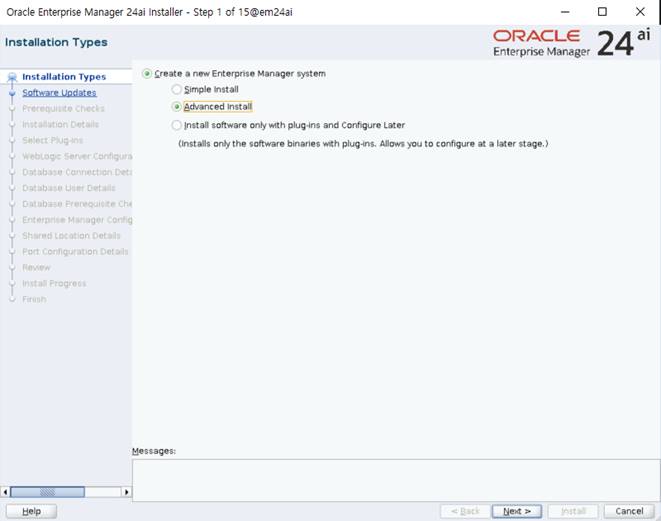The height and width of the screenshot is (521, 661).
Task: Cancel the installer
Action: [x=629, y=511]
